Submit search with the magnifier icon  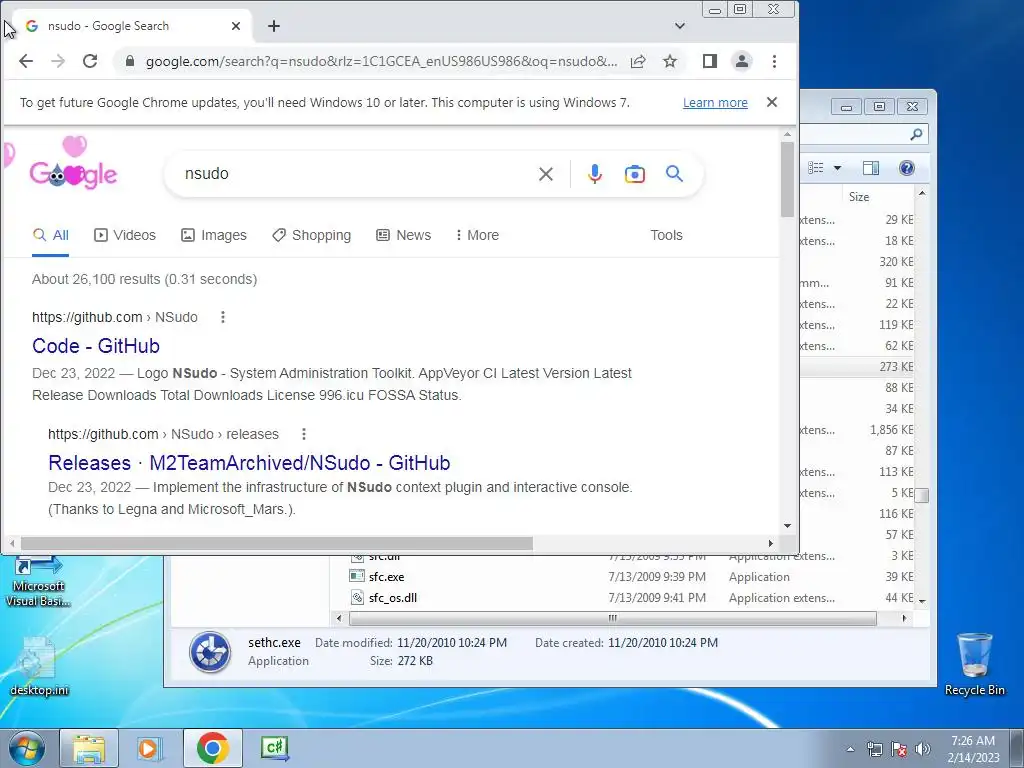click(x=675, y=174)
